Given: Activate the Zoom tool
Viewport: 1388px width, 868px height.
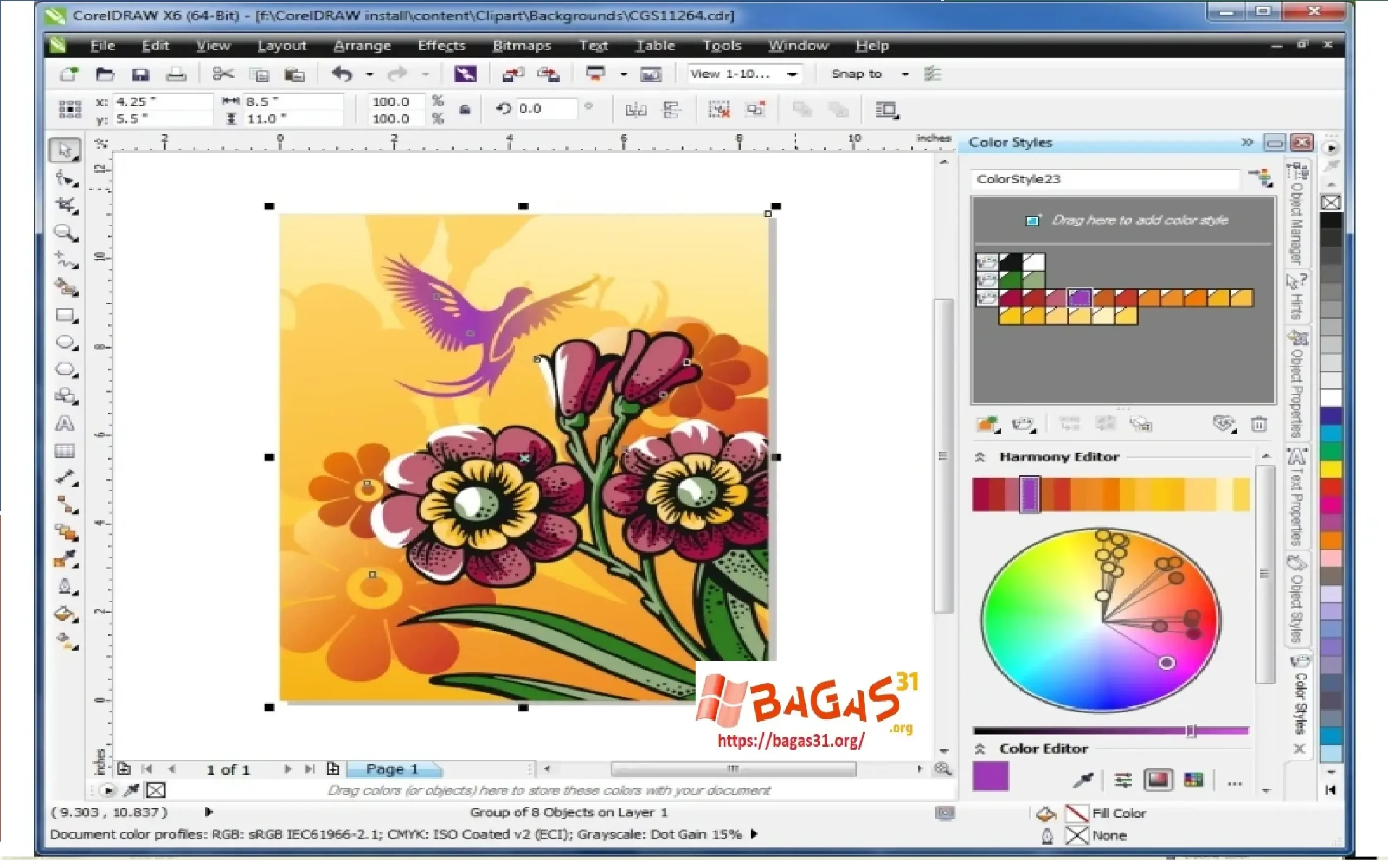Looking at the screenshot, I should click(65, 232).
